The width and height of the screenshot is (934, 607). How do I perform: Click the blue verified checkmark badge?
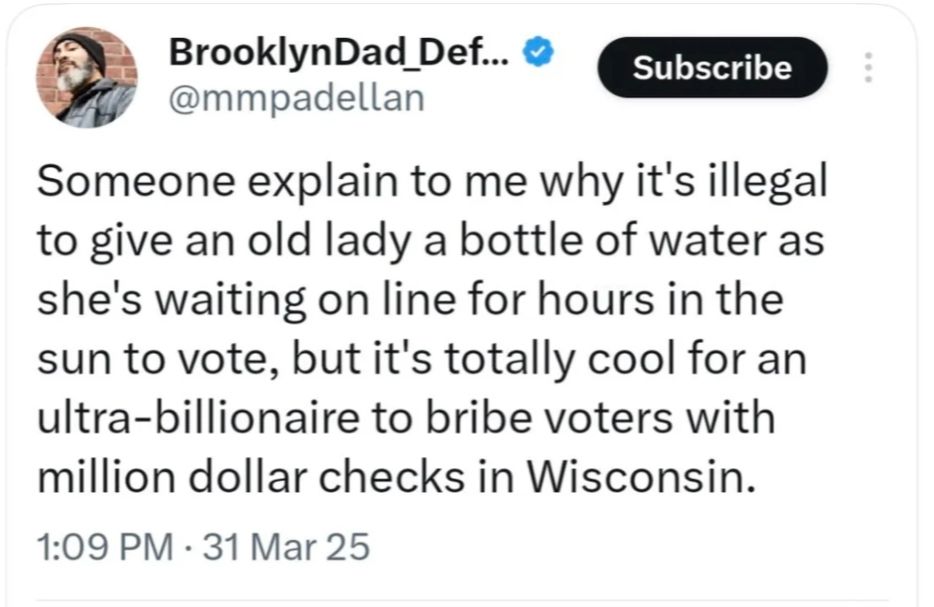538,52
